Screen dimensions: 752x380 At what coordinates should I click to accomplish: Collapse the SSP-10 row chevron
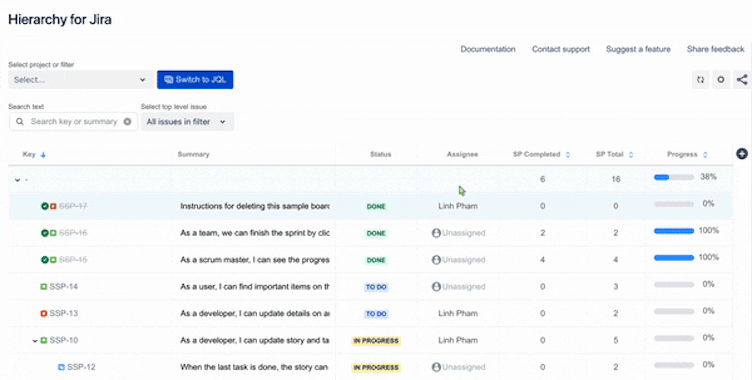[x=35, y=341]
